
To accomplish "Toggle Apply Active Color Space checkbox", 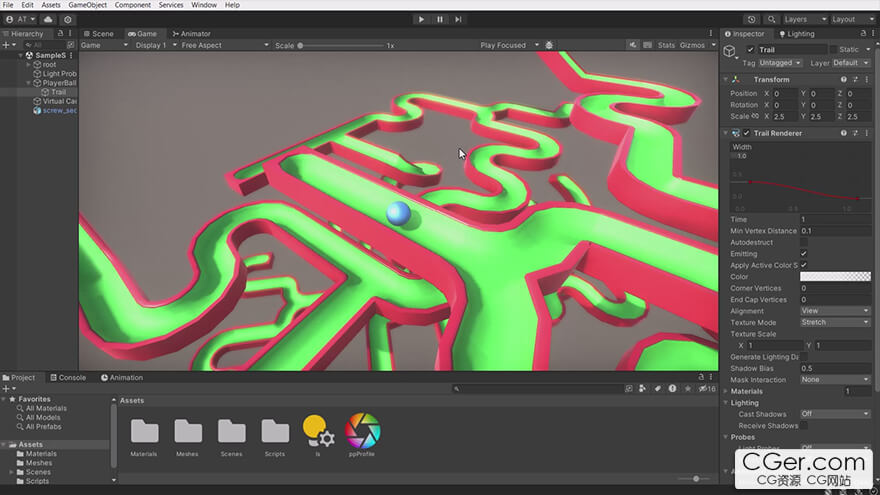I will (x=804, y=265).
